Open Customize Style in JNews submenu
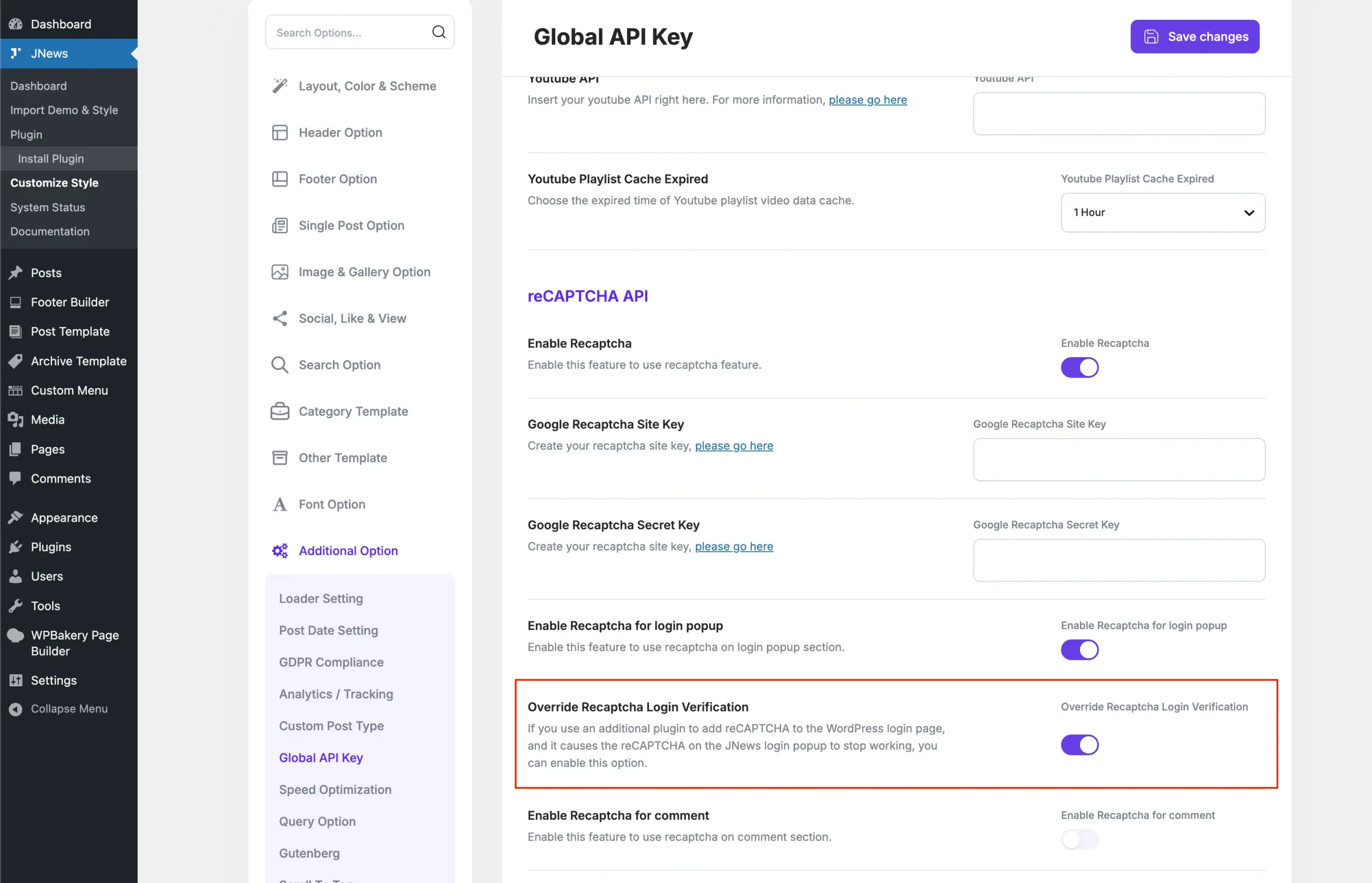Viewport: 1372px width, 883px height. (x=55, y=183)
